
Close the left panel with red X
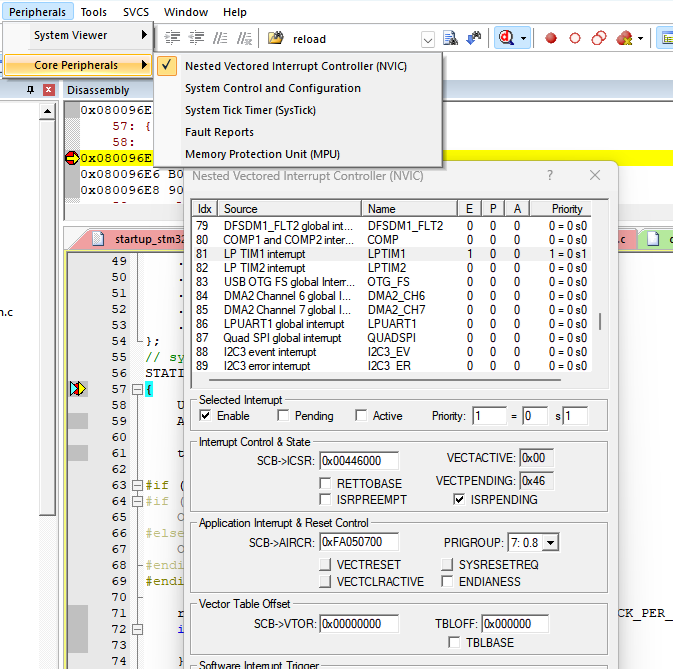tap(49, 90)
